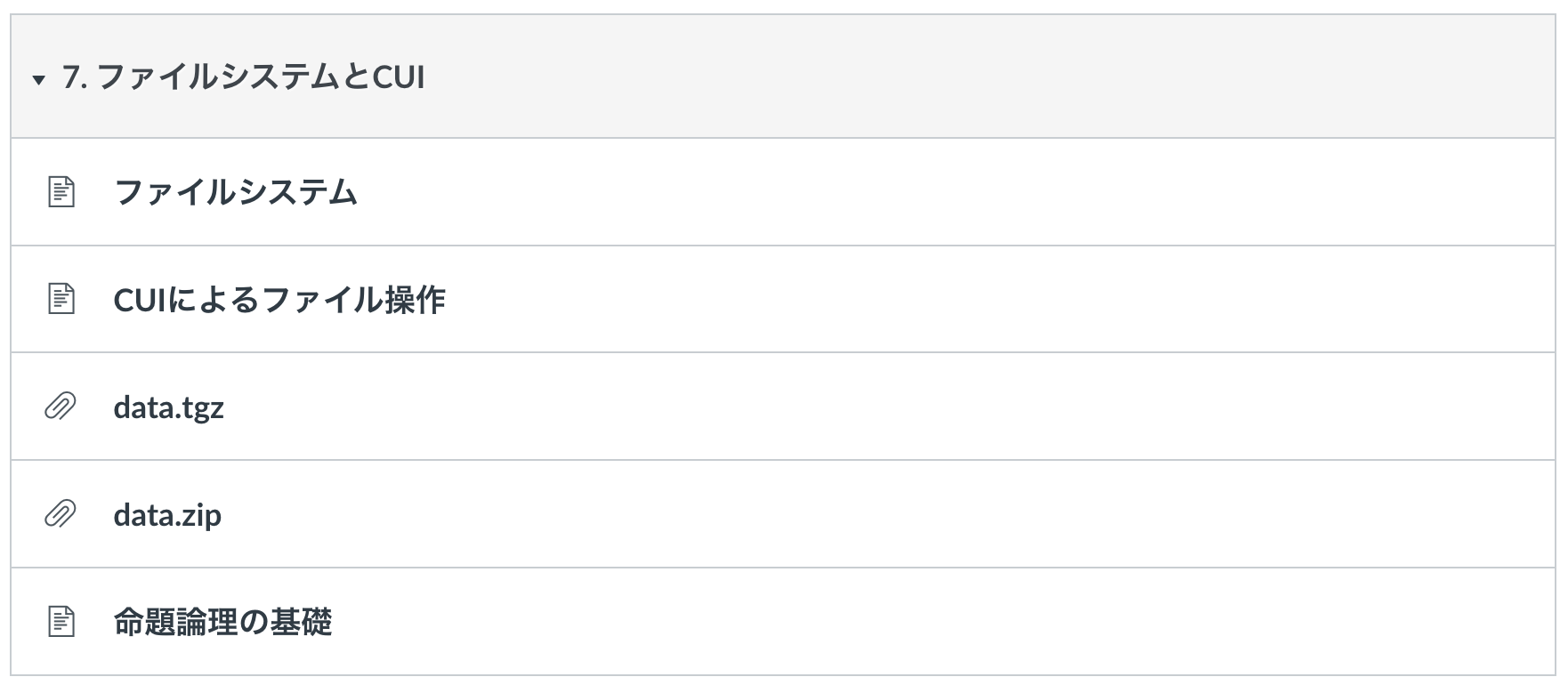This screenshot has width=1568, height=685.
Task: Open the CUIによるファイル操作 page
Action: click(279, 300)
